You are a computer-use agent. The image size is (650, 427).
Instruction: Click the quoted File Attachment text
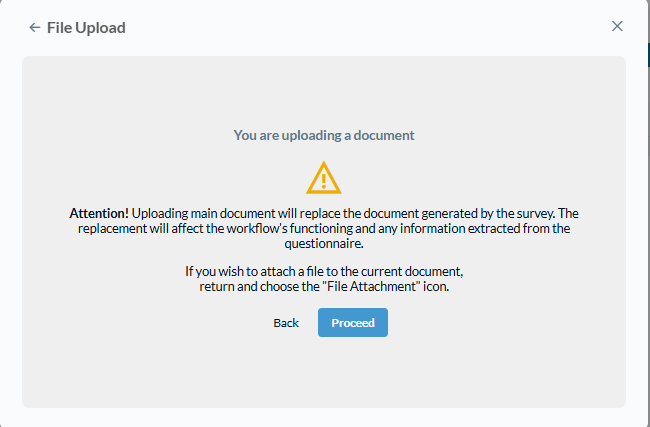tap(371, 286)
